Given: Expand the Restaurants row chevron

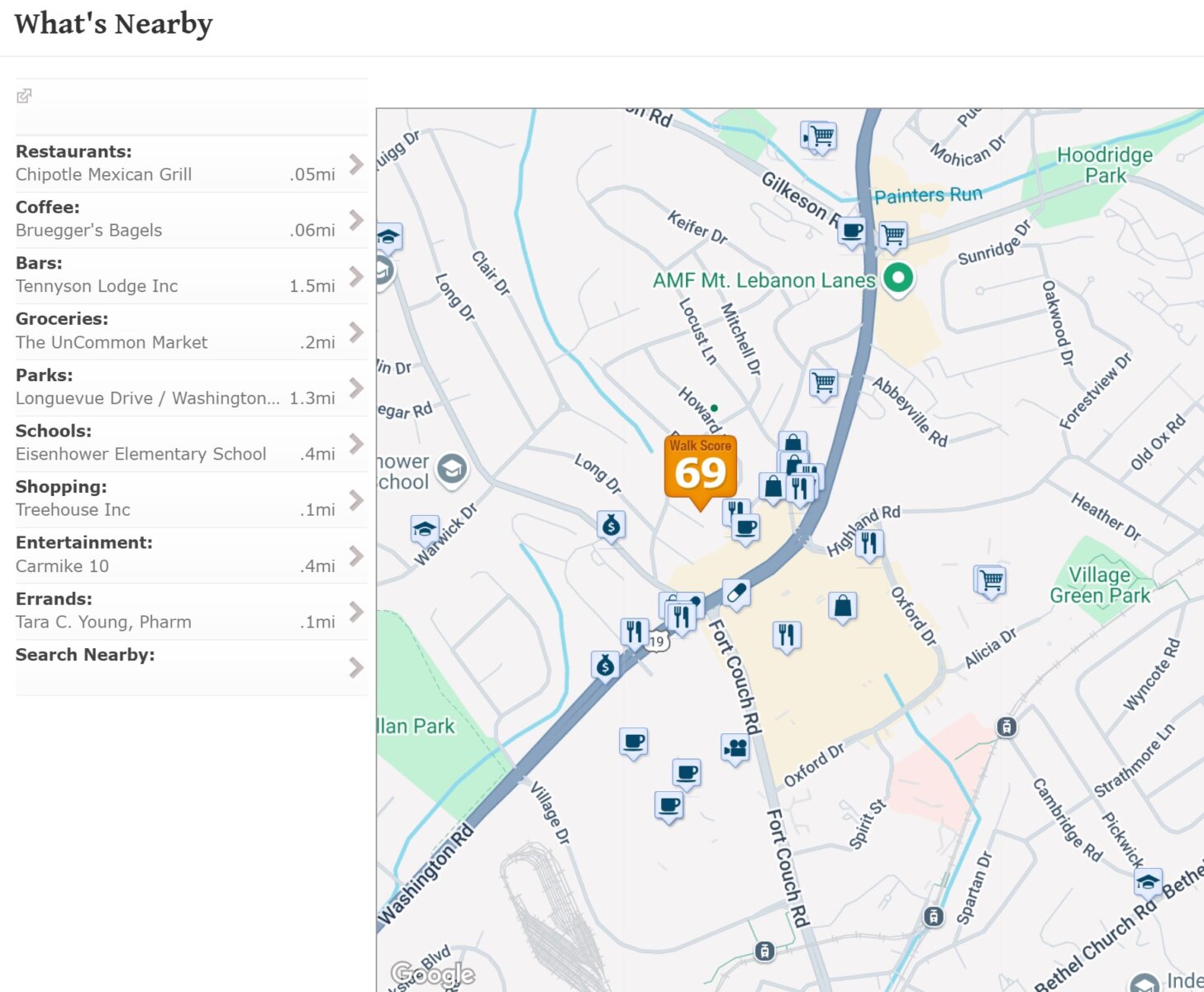Looking at the screenshot, I should point(356,164).
